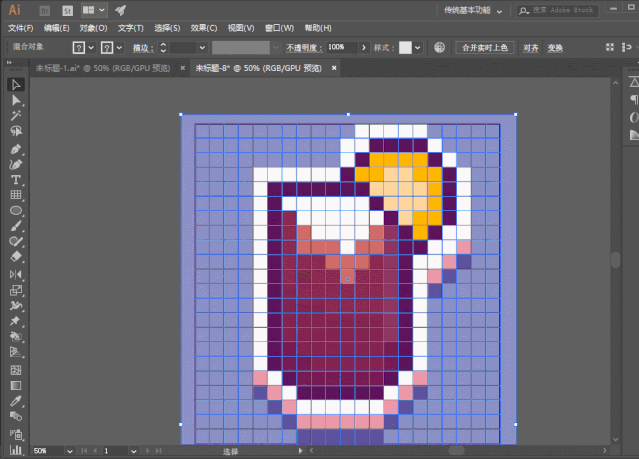Open the stroke weight dropdown

[202, 47]
